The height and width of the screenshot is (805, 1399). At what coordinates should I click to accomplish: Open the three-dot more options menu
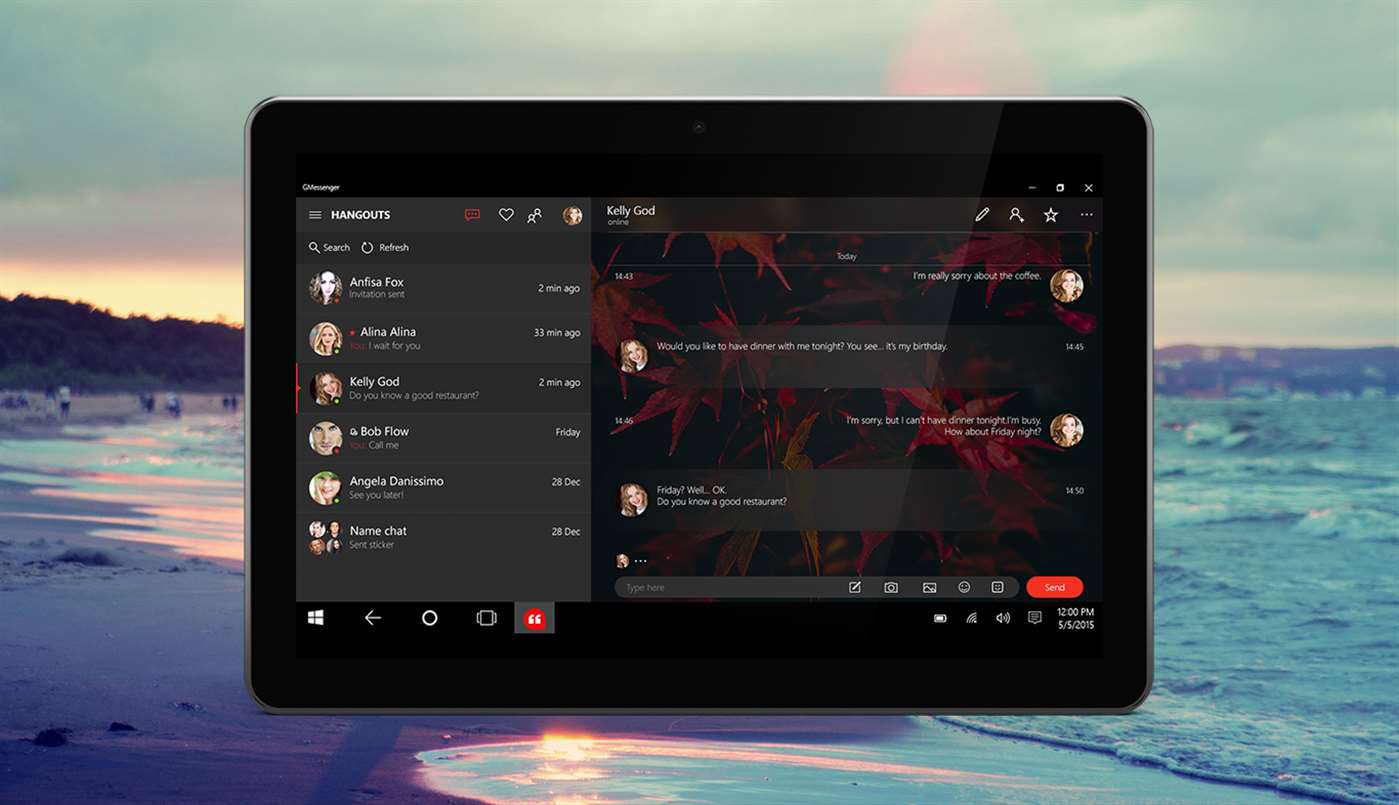pos(1086,215)
